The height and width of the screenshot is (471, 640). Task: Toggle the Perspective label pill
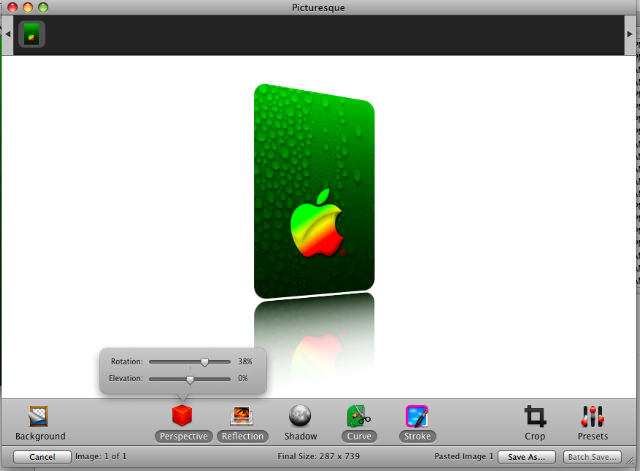point(184,436)
